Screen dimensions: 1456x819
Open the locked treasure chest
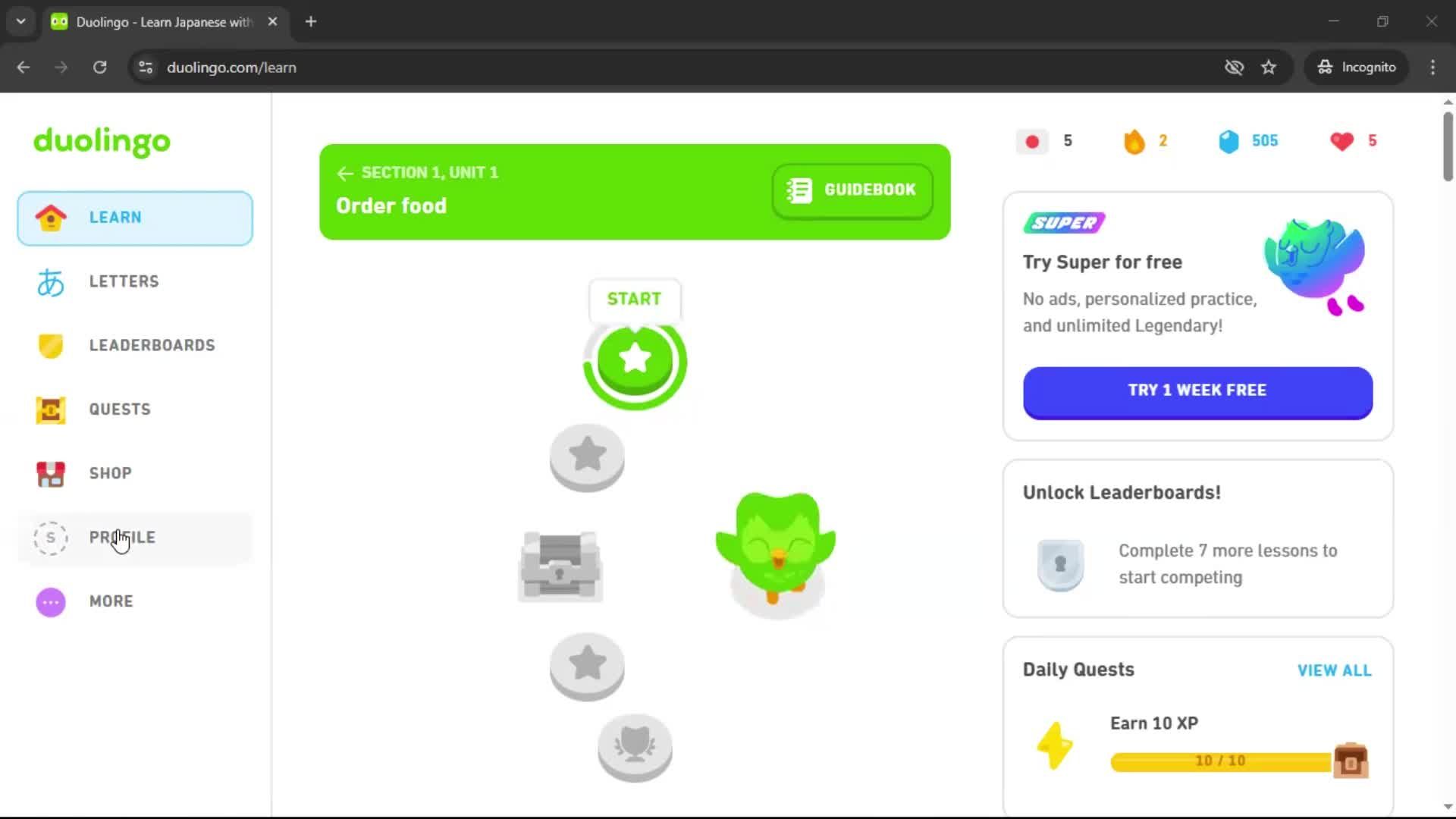[x=560, y=566]
